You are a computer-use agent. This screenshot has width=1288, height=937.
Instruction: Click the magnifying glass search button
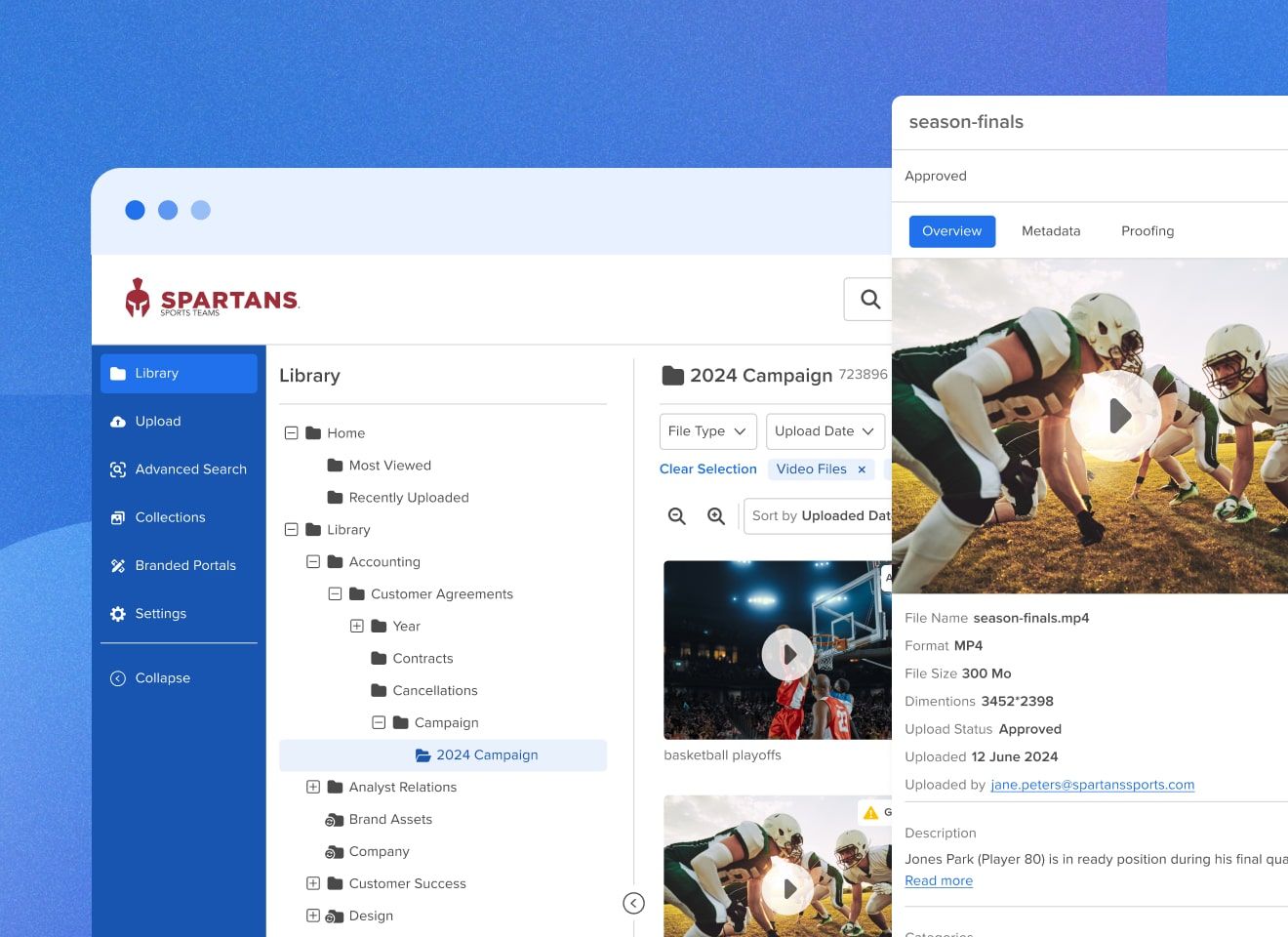point(869,299)
